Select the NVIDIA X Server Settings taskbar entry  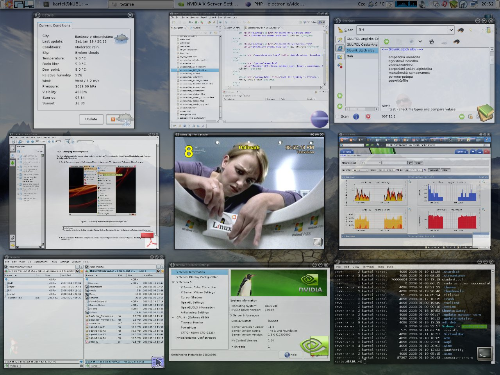pos(207,4)
